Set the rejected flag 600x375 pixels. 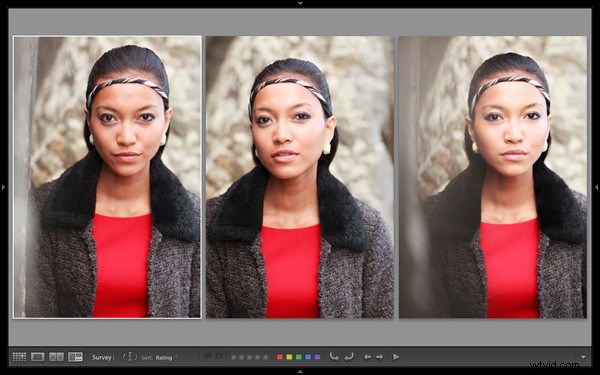pos(219,357)
